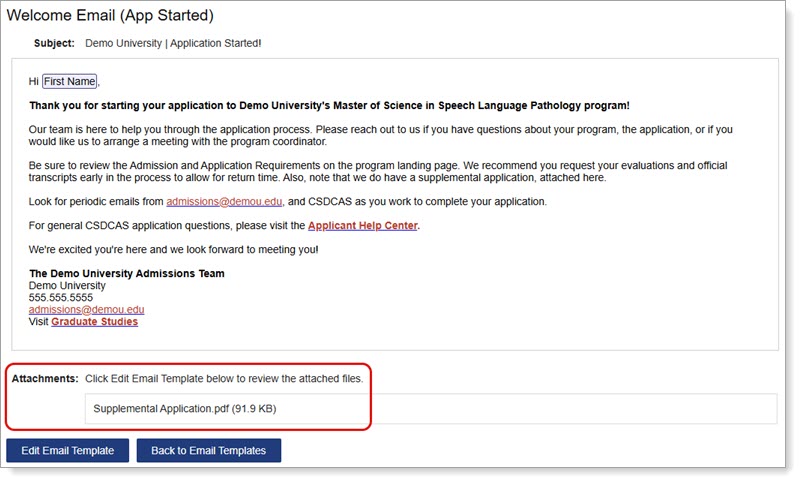This screenshot has width=801, height=483.
Task: Click admissions@demou.edu link in the signature
Action: (86, 310)
